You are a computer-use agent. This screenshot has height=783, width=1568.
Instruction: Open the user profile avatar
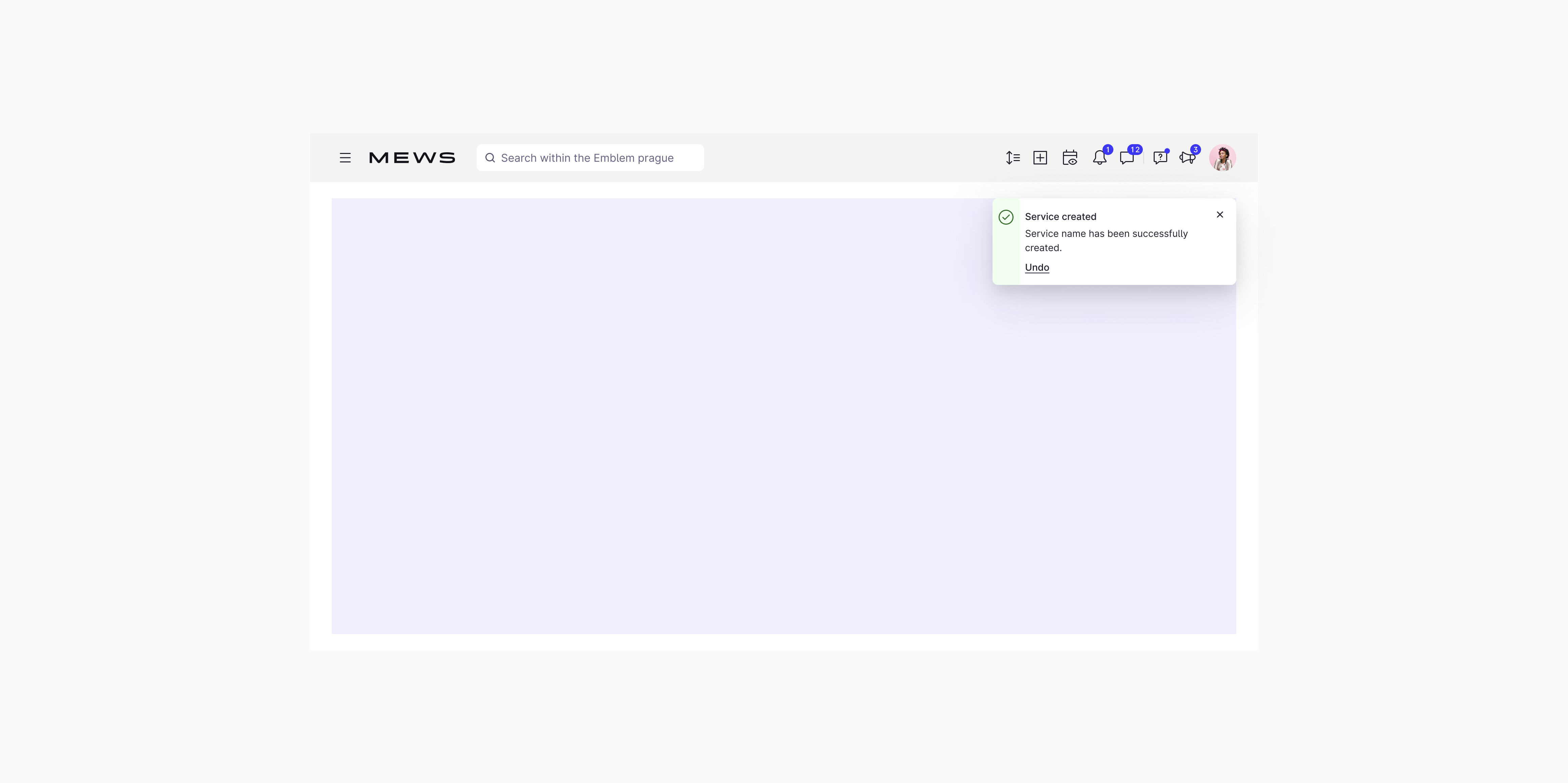pos(1222,158)
